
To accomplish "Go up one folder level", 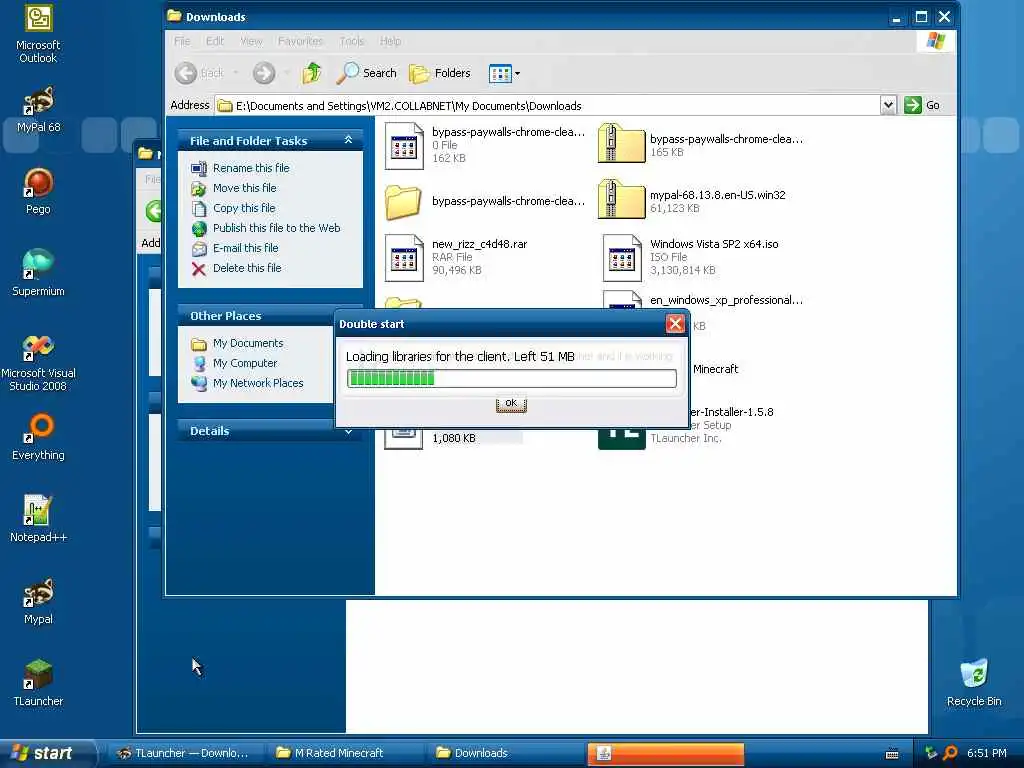I will click(x=312, y=73).
